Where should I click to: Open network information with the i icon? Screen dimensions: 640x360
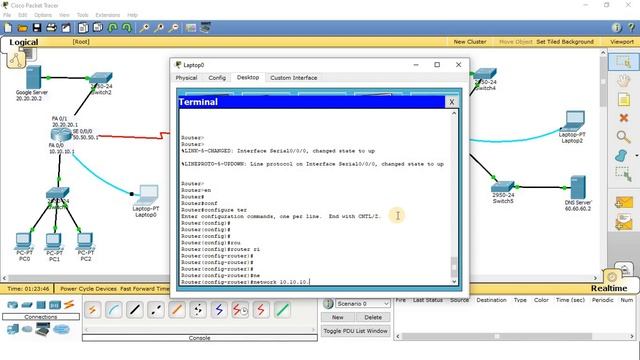(616, 28)
